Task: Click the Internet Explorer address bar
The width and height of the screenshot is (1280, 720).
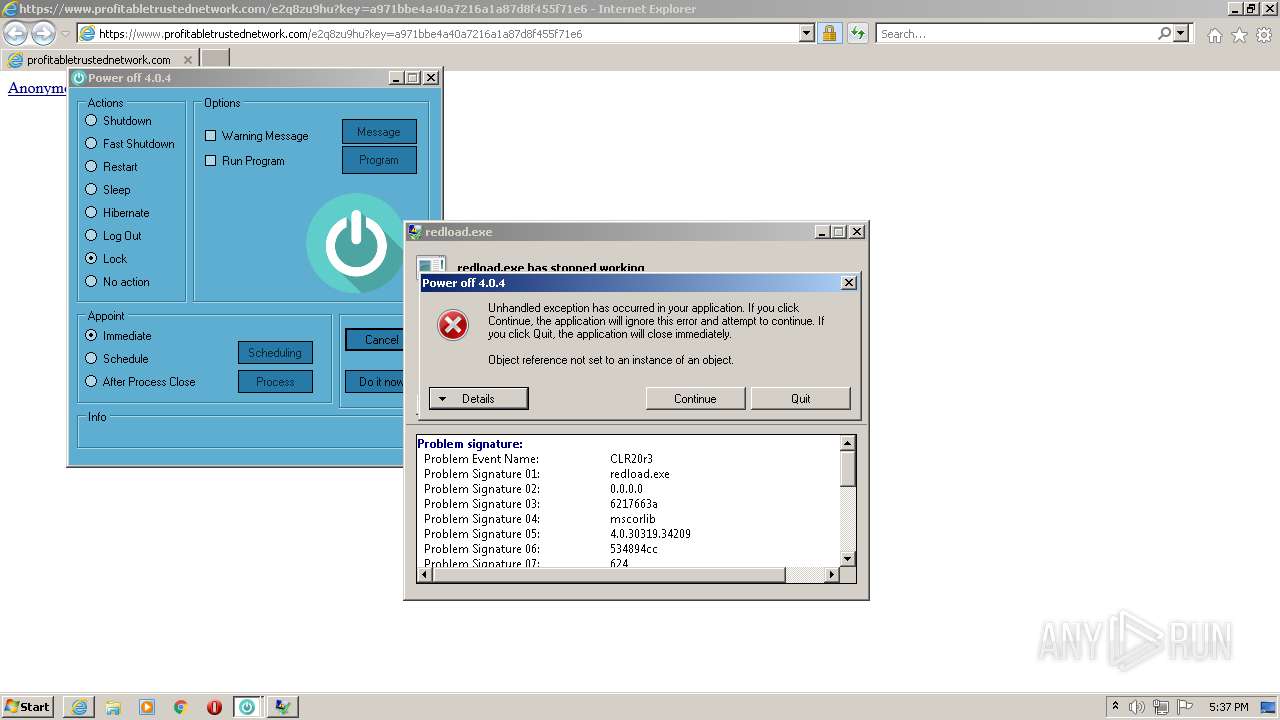Action: pyautogui.click(x=438, y=34)
